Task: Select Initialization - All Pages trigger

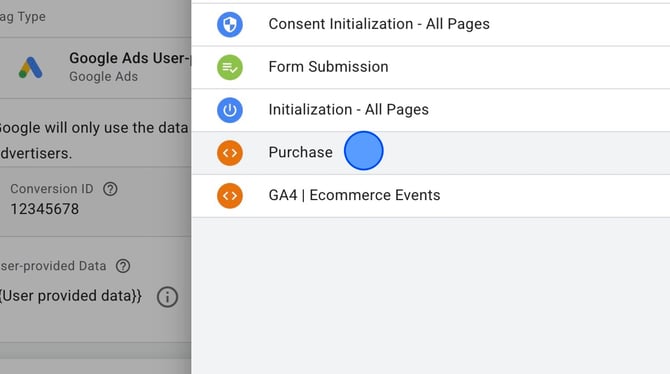Action: [431, 110]
